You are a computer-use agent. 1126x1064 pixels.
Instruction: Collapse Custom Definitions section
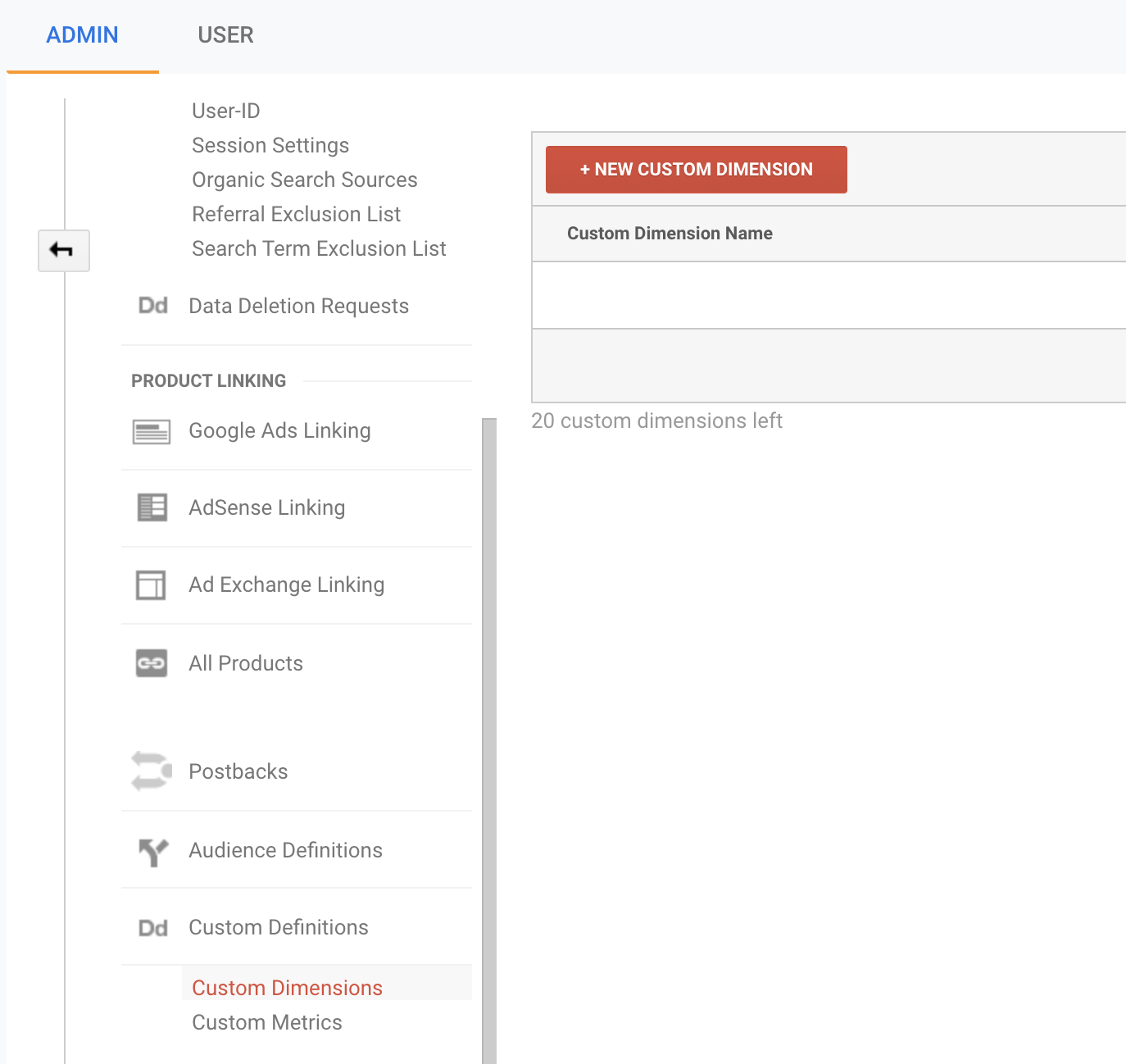(x=279, y=927)
